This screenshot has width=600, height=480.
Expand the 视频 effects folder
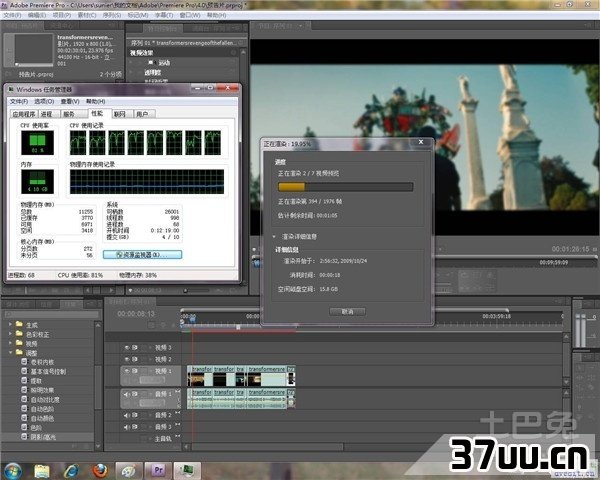pos(10,343)
